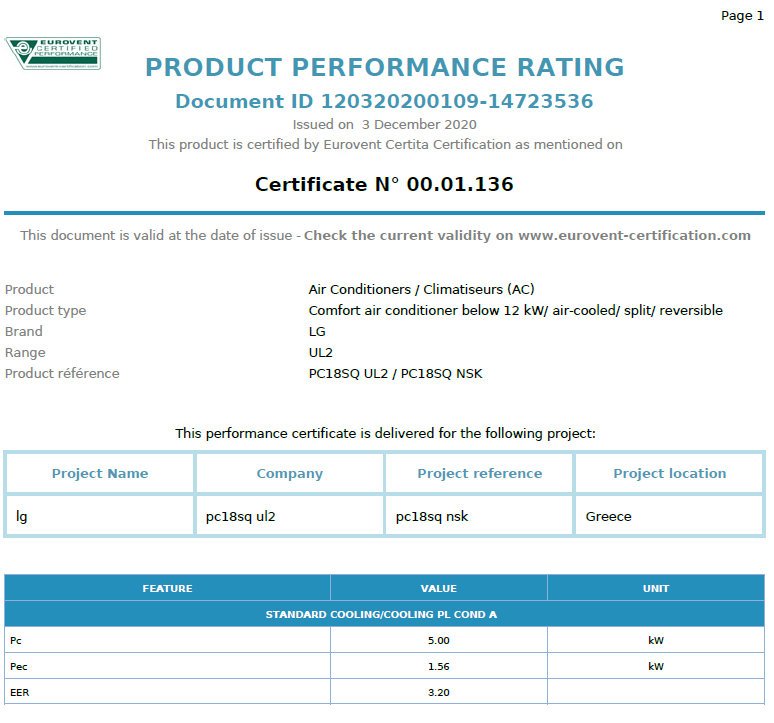Select the Document ID 120320200109-14723536 text
Viewport: 774px width, 723px height.
385,101
